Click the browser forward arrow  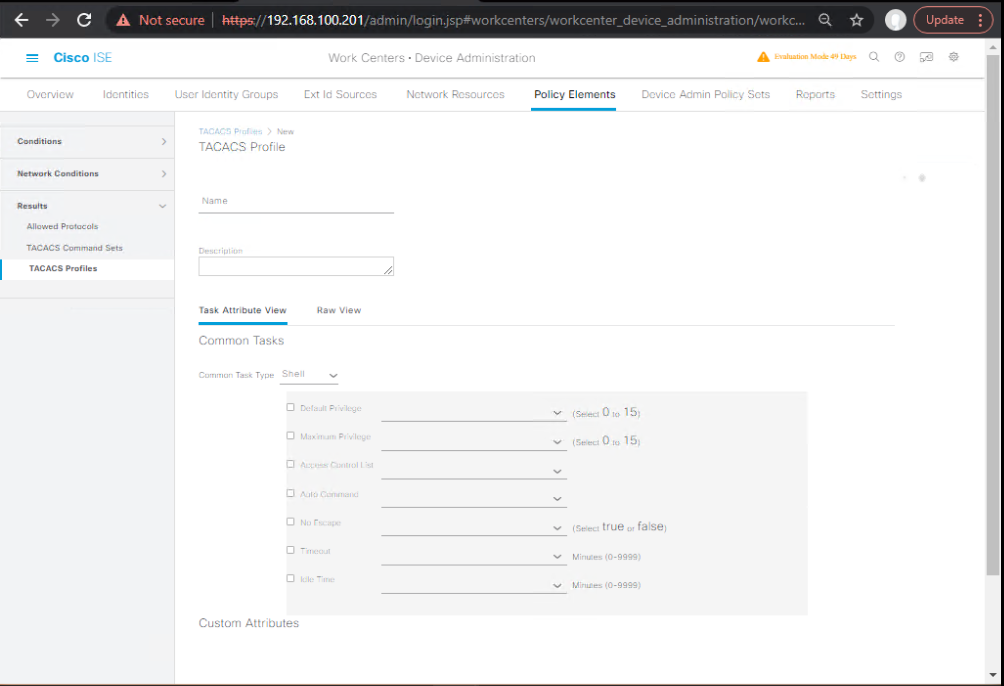53,20
